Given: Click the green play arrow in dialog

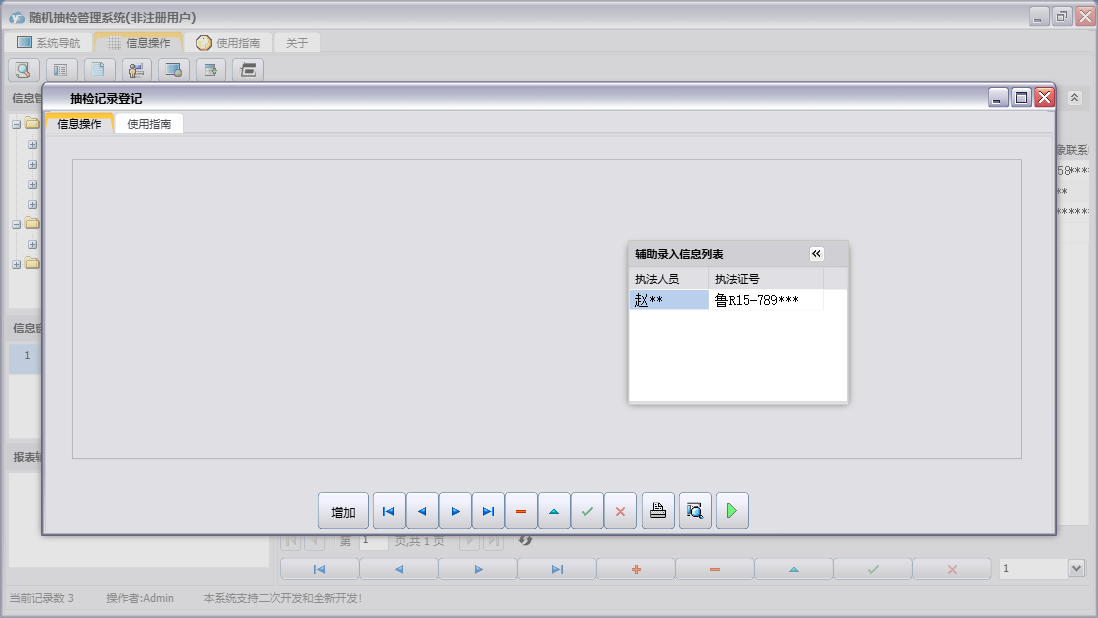Looking at the screenshot, I should click(732, 511).
